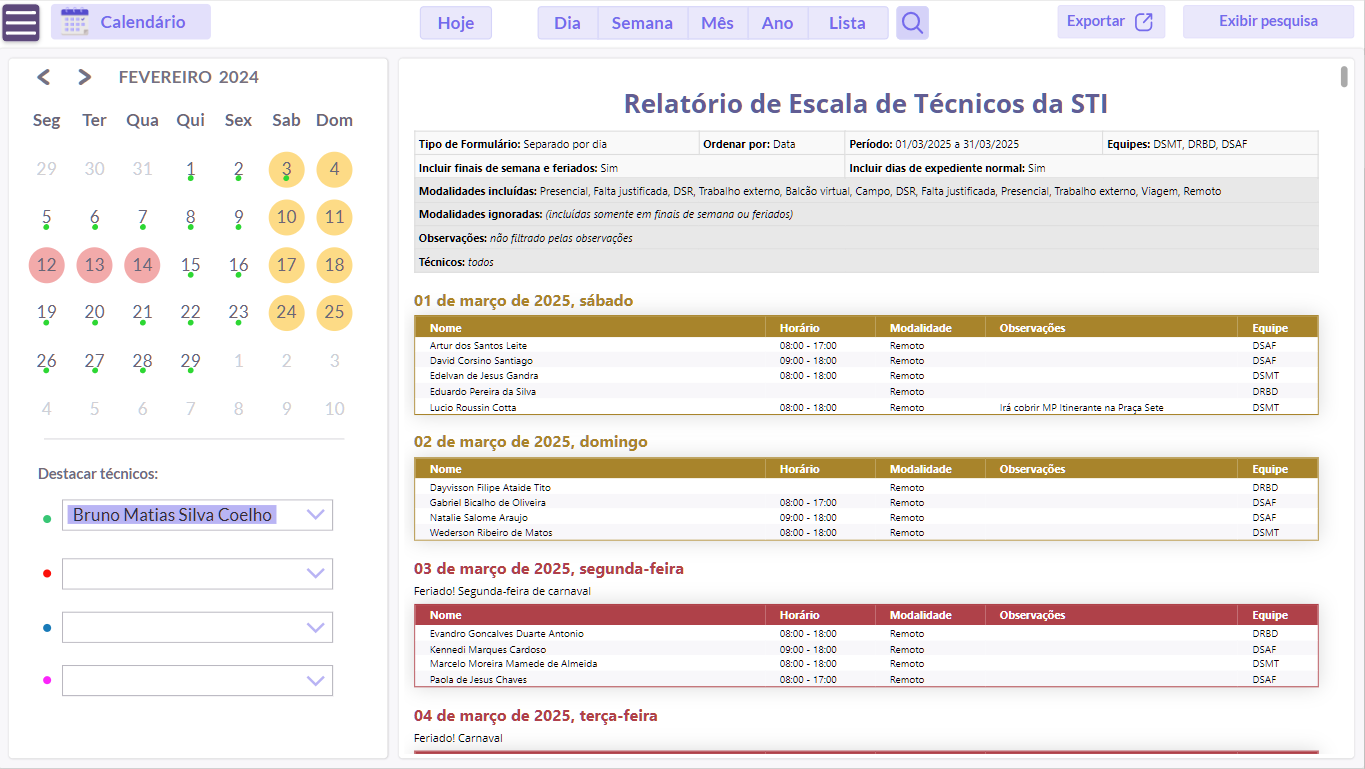Switch to Dia view

coord(567,23)
